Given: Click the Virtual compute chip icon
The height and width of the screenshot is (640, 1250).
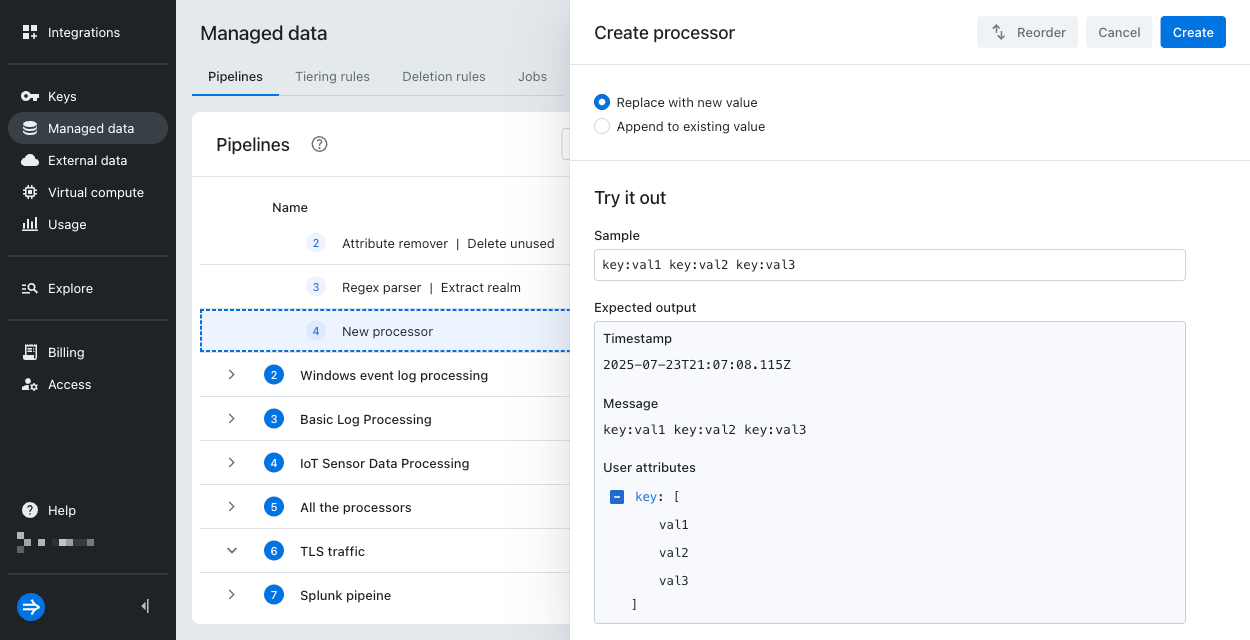Looking at the screenshot, I should point(30,192).
